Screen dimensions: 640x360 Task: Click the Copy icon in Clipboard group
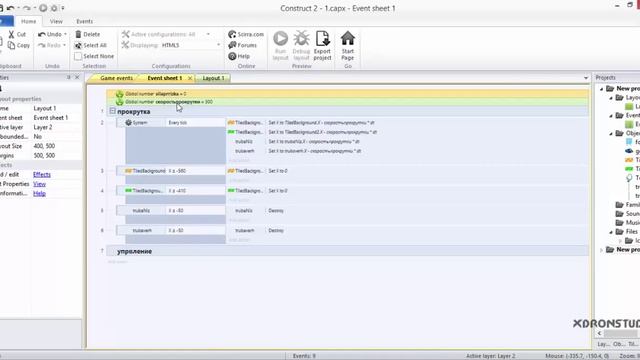coord(11,45)
